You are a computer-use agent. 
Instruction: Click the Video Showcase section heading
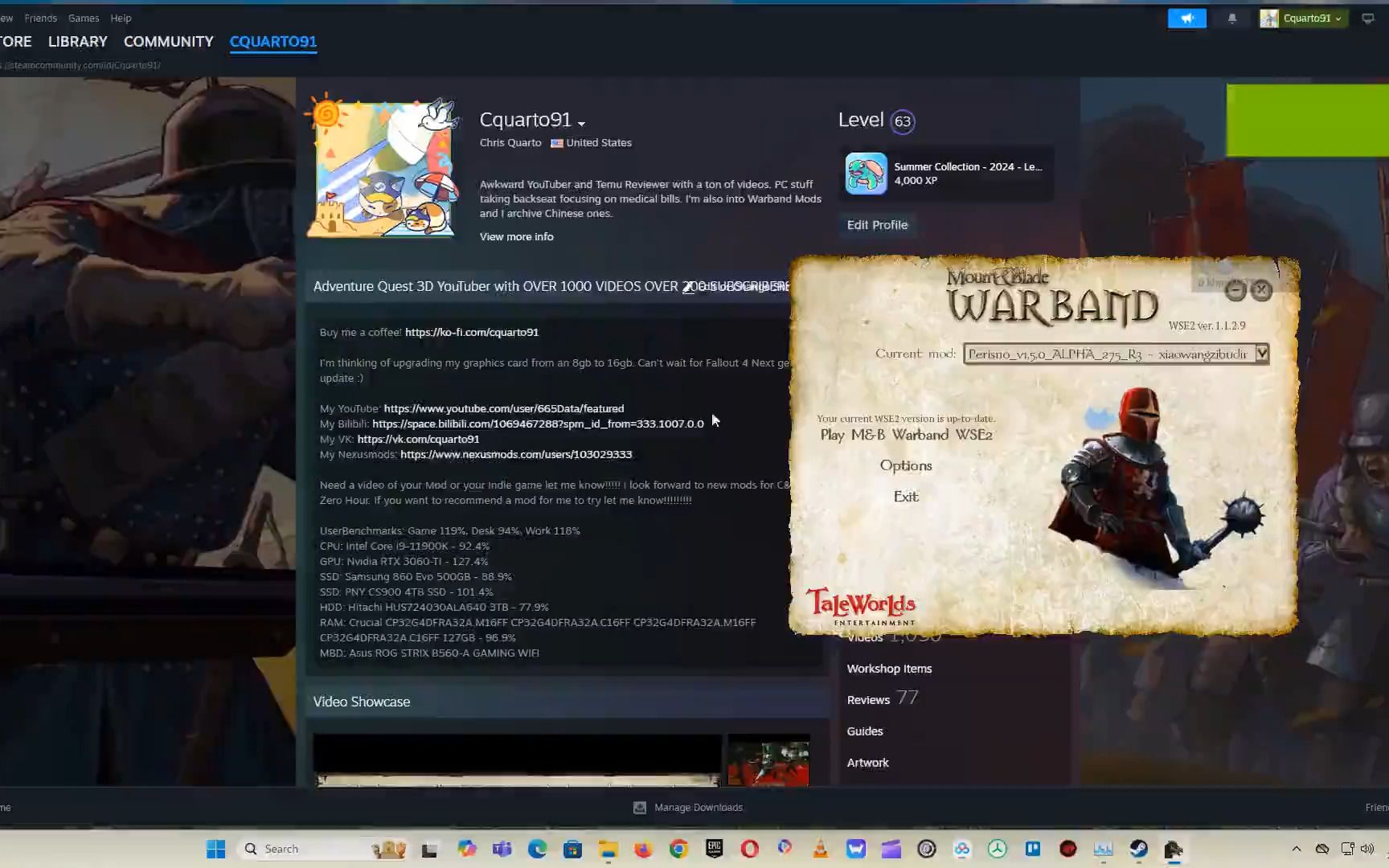tap(362, 702)
